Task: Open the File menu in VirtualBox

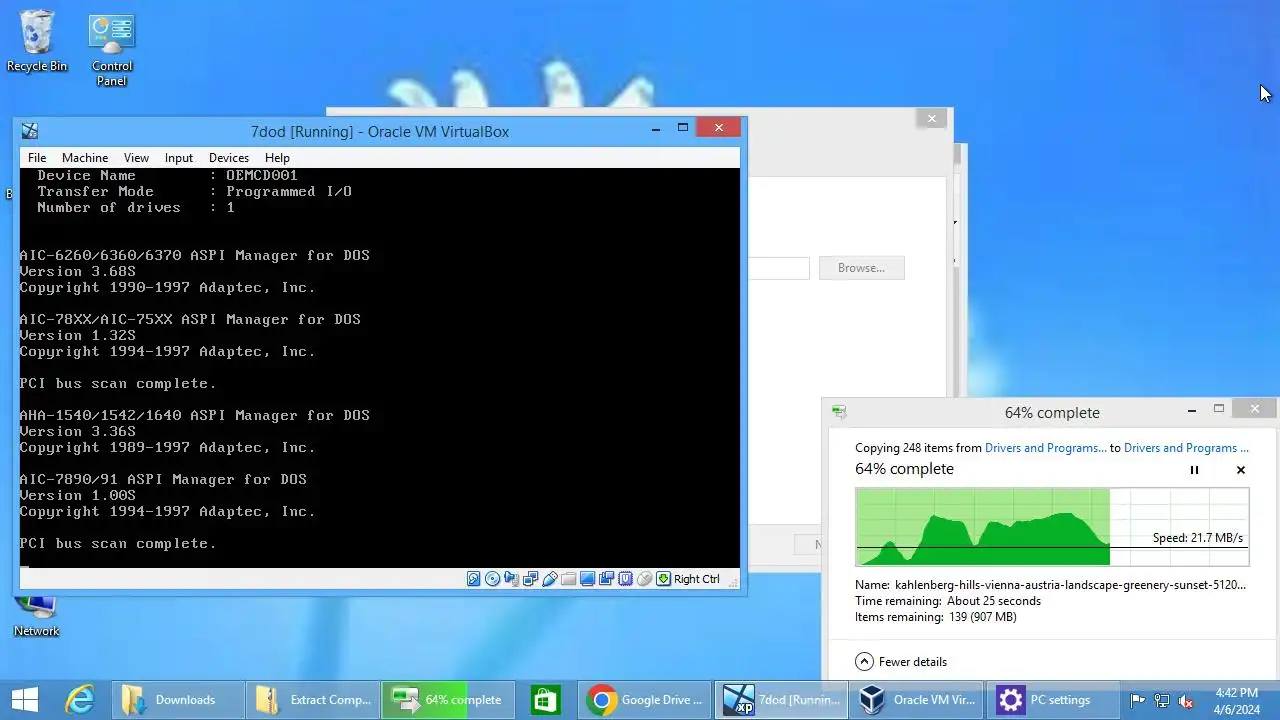Action: pyautogui.click(x=37, y=158)
